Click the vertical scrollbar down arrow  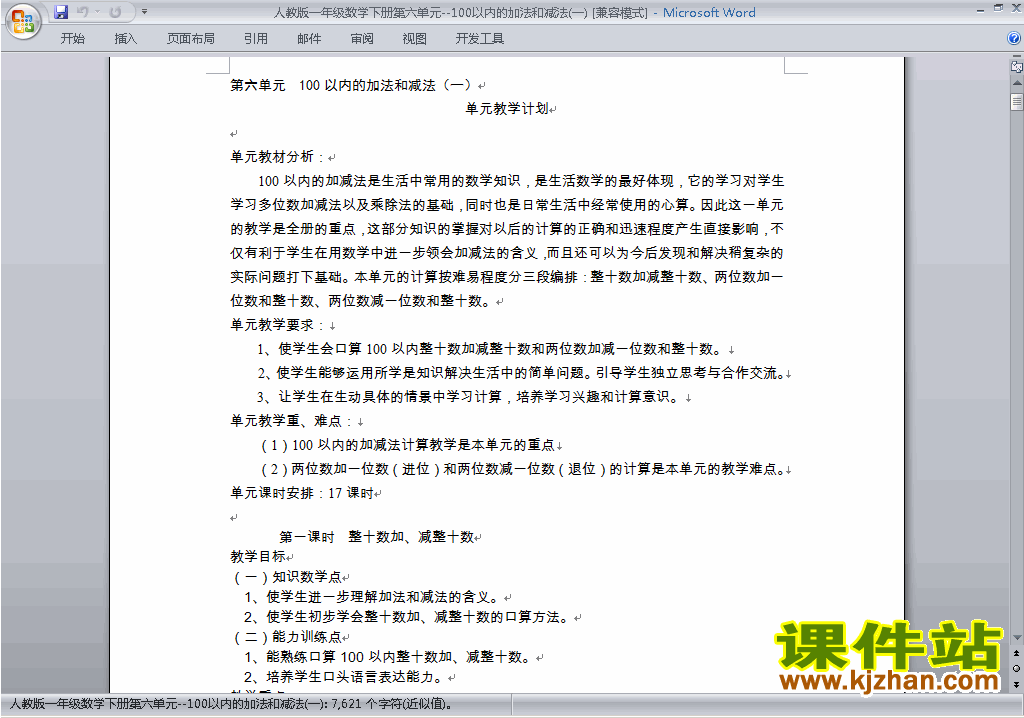(1017, 638)
